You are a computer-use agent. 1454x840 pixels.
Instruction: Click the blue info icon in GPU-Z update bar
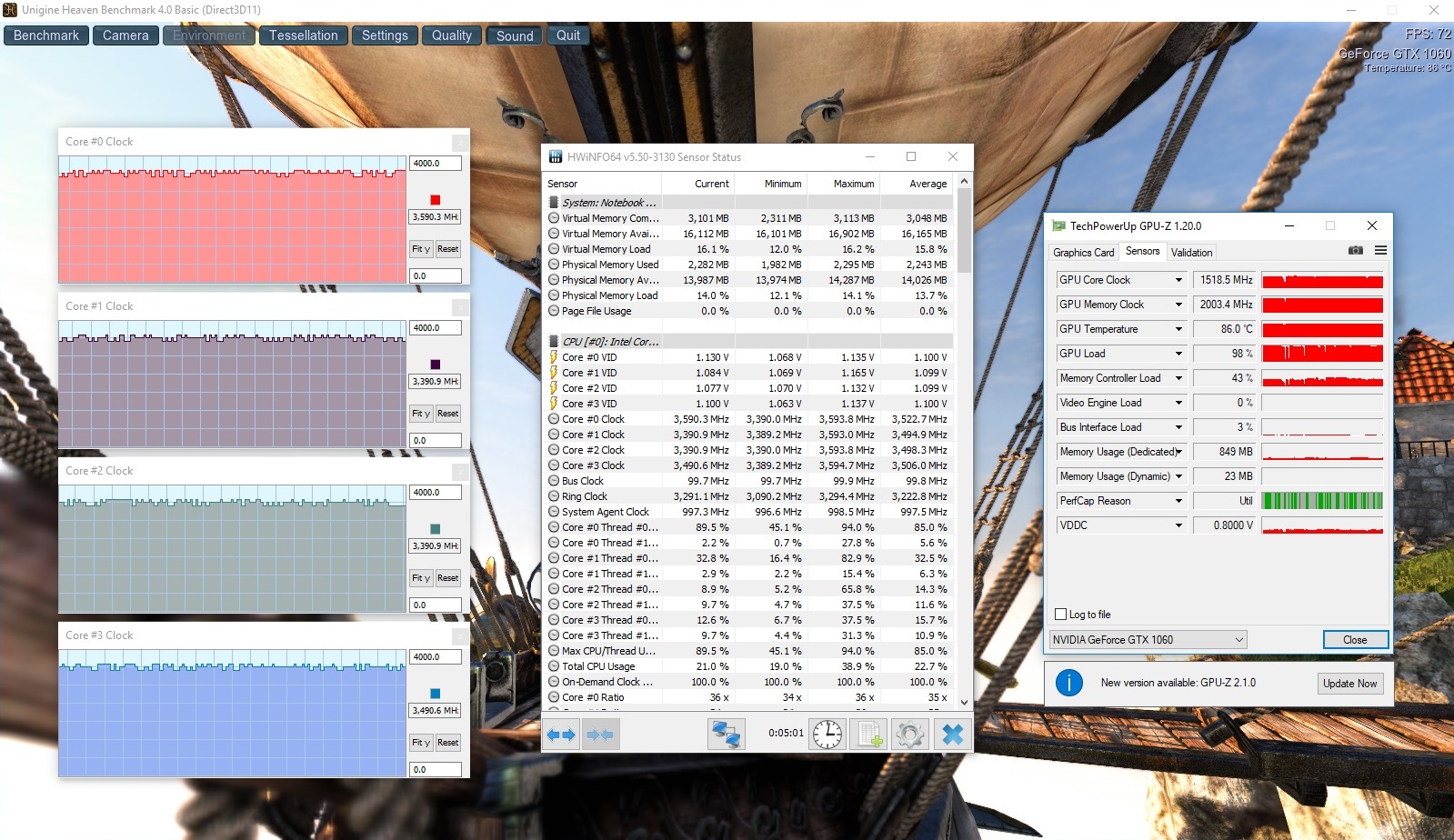point(1069,683)
